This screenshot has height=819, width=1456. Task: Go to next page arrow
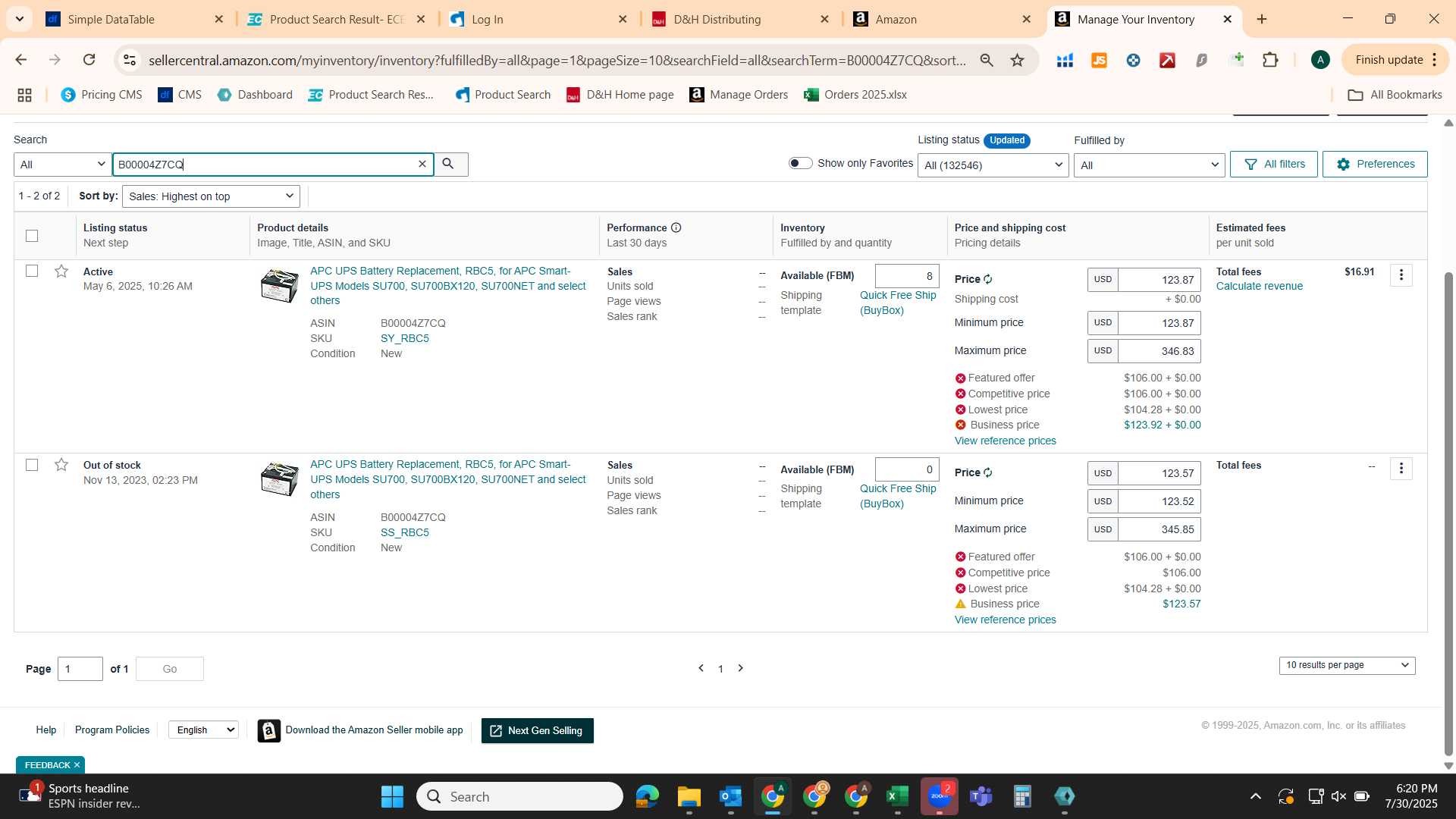coord(741,668)
